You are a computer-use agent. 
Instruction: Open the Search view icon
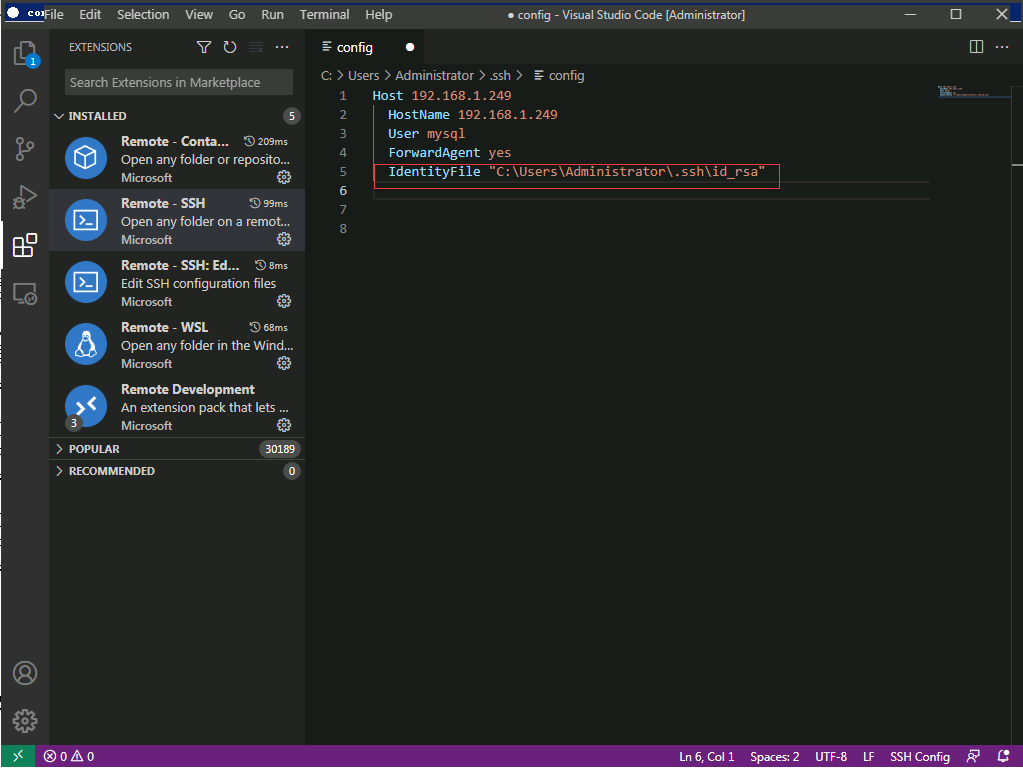[25, 100]
